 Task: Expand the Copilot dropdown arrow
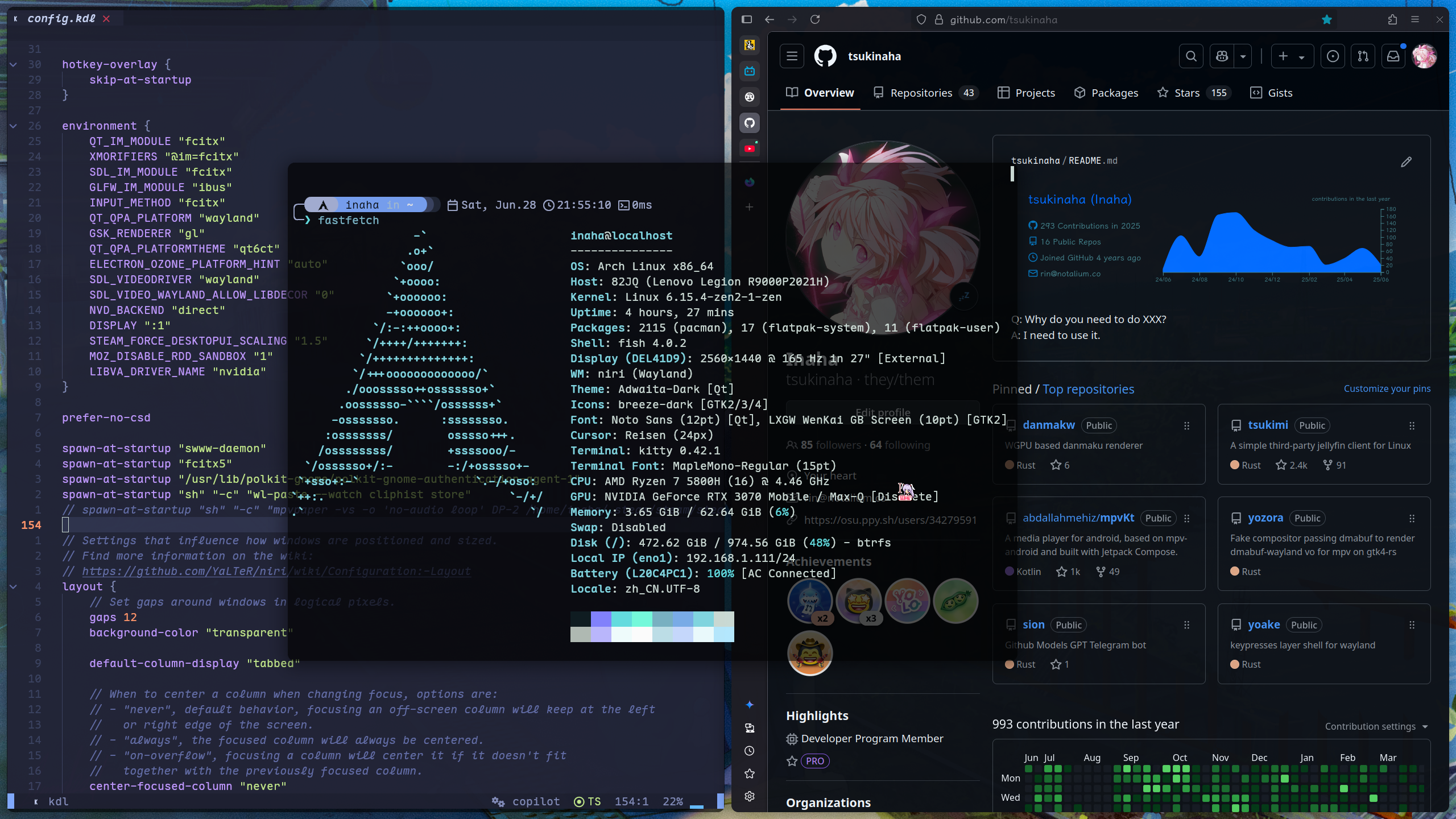click(x=1243, y=56)
